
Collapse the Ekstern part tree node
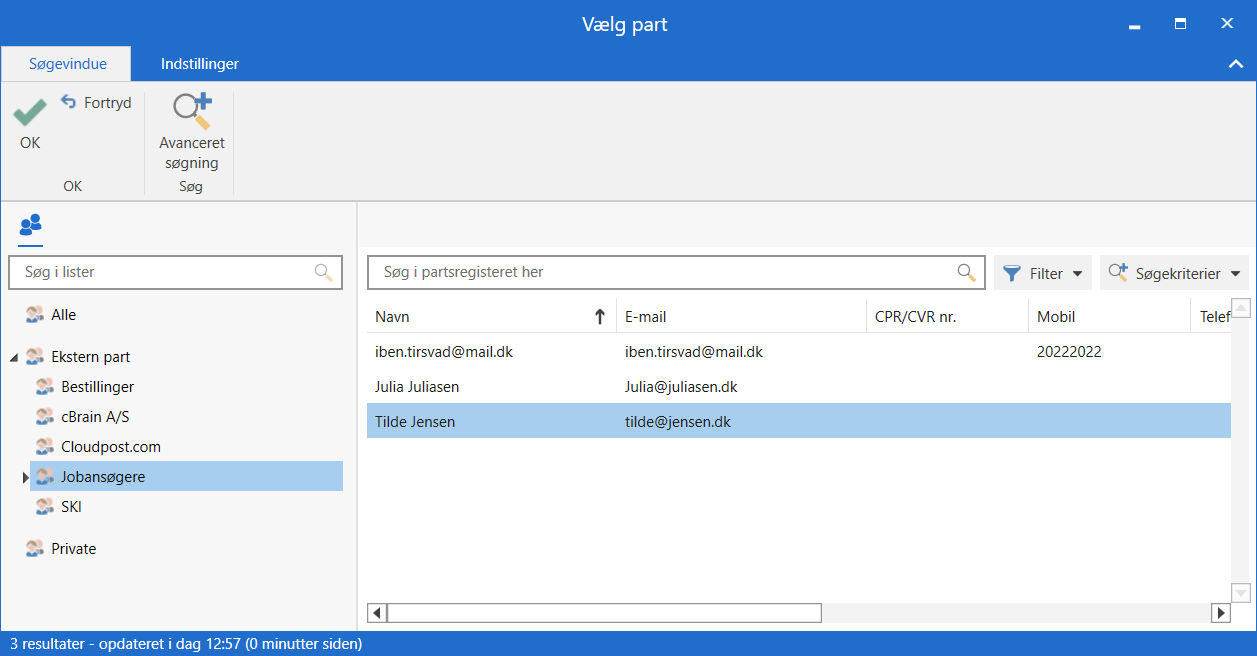[x=13, y=357]
